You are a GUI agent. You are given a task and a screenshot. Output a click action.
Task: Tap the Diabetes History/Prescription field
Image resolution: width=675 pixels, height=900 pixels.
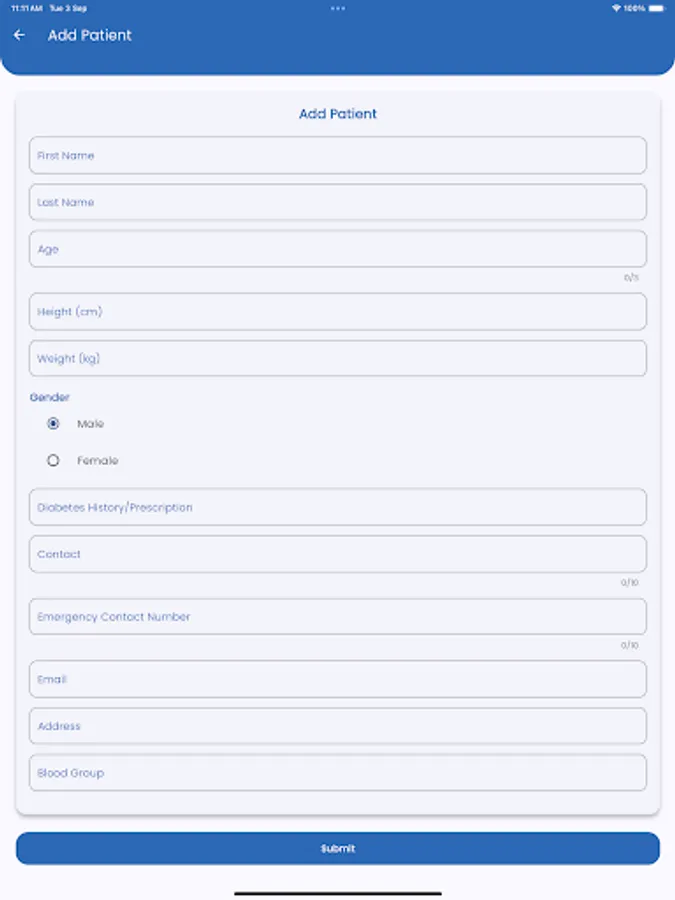(337, 507)
